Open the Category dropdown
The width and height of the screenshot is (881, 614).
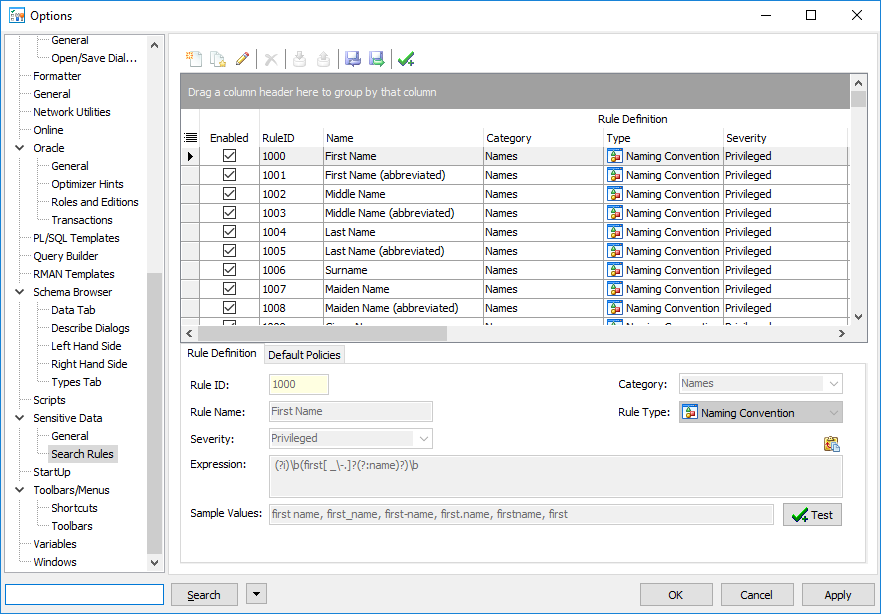click(833, 384)
